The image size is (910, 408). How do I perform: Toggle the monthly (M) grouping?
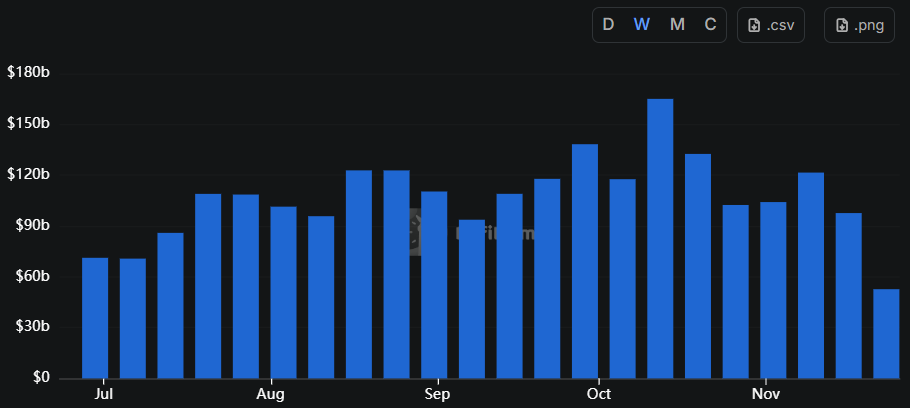pos(677,25)
